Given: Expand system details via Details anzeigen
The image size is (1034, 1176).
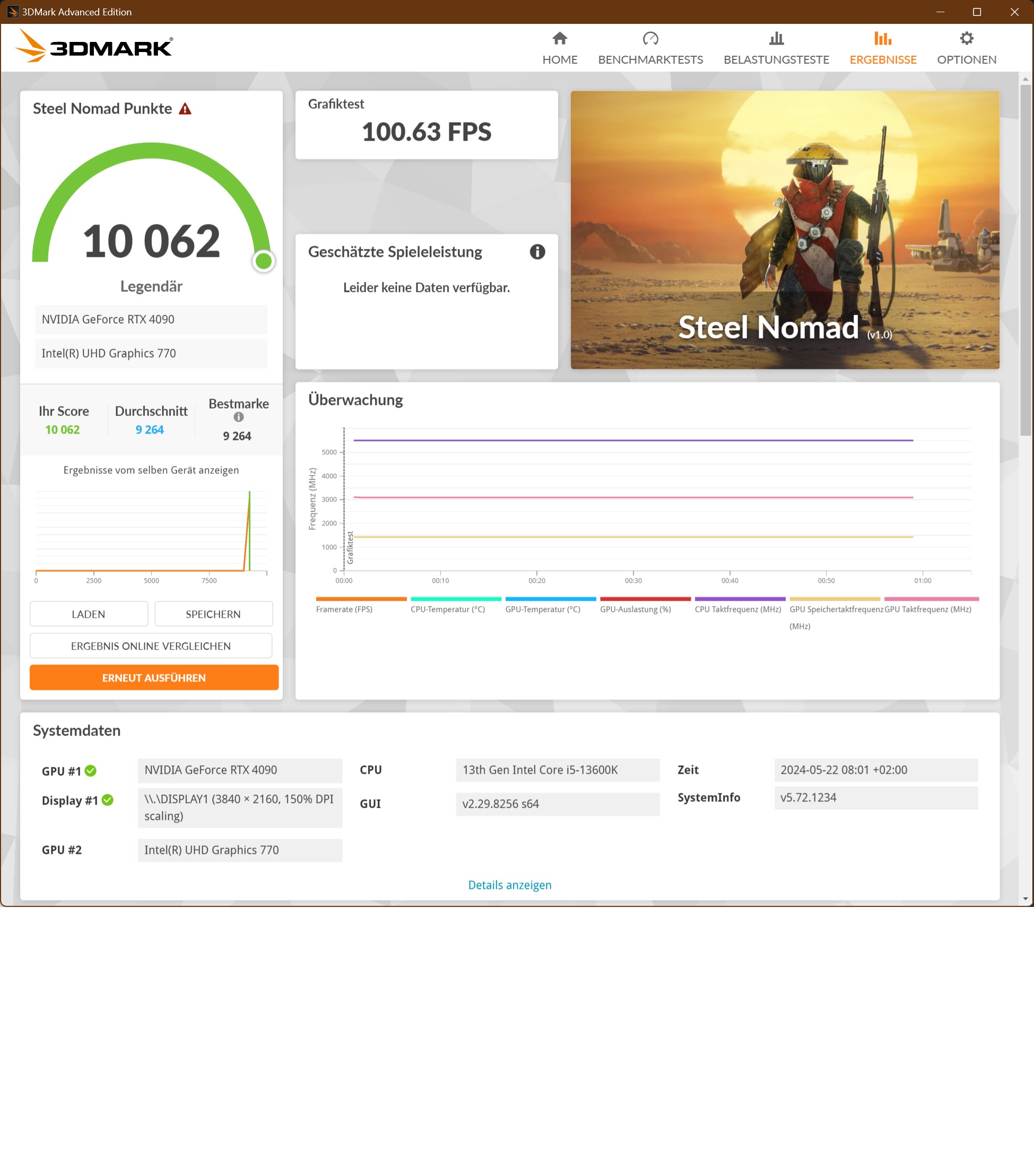Looking at the screenshot, I should pos(509,885).
